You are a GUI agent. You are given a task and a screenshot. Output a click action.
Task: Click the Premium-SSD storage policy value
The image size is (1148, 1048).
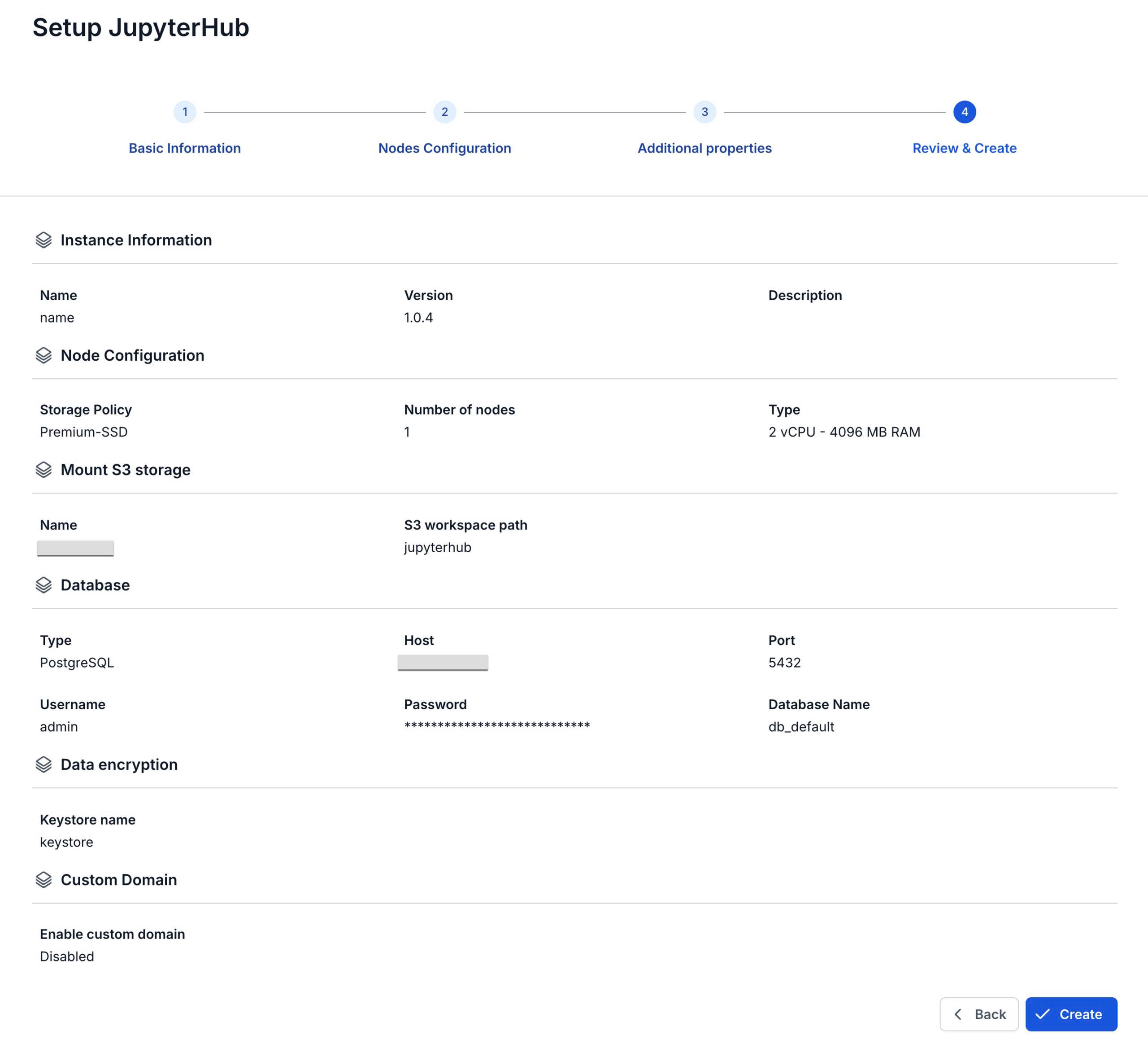[84, 432]
